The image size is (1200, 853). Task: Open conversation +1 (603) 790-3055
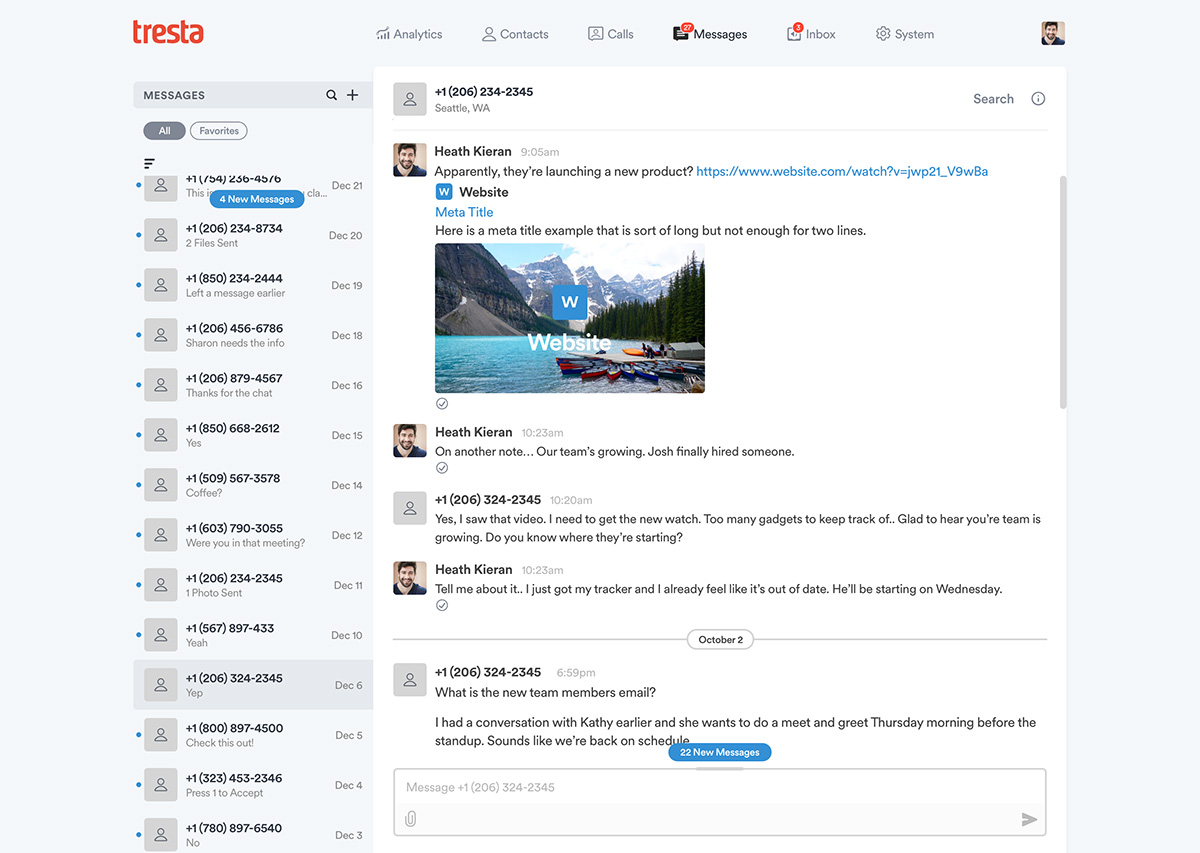pos(253,535)
